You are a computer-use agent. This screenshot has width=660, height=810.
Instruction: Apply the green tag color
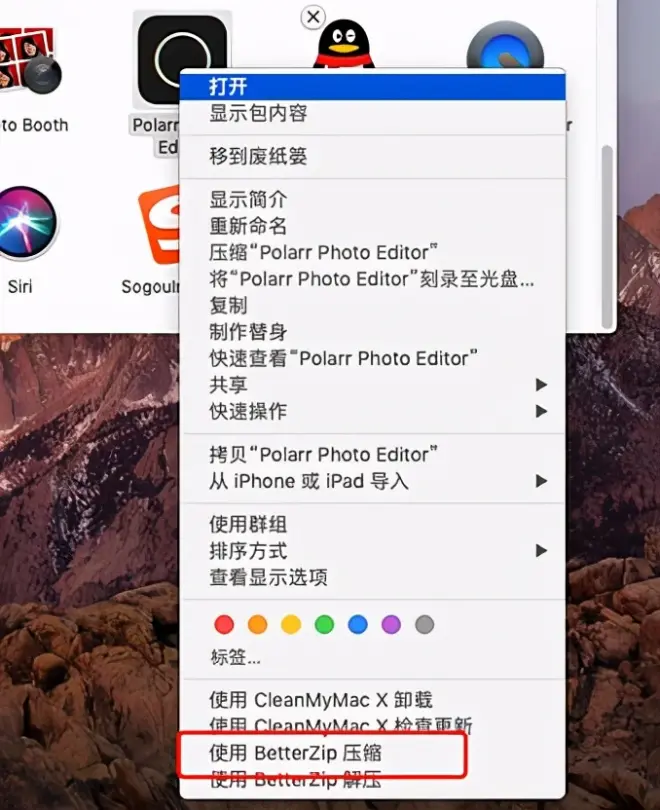pos(324,625)
